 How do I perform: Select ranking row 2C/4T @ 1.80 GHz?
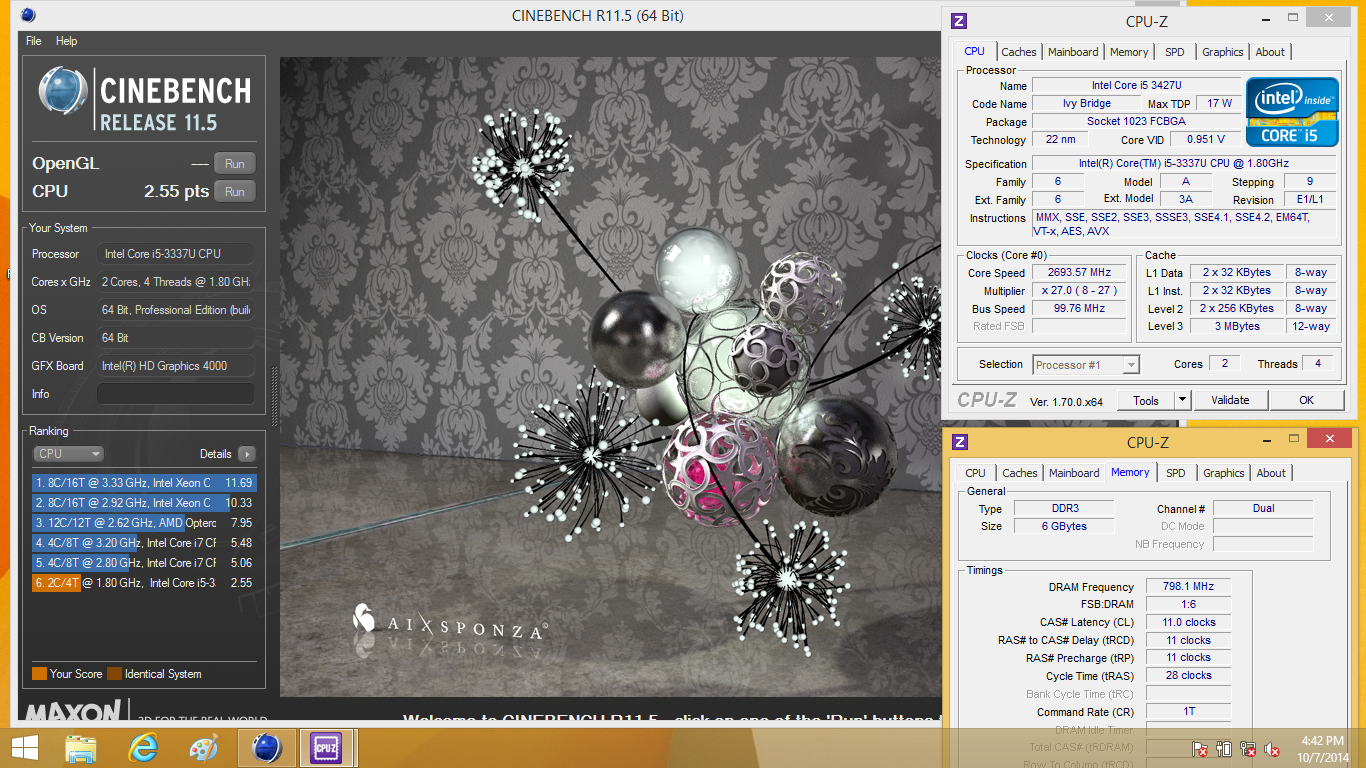click(145, 583)
